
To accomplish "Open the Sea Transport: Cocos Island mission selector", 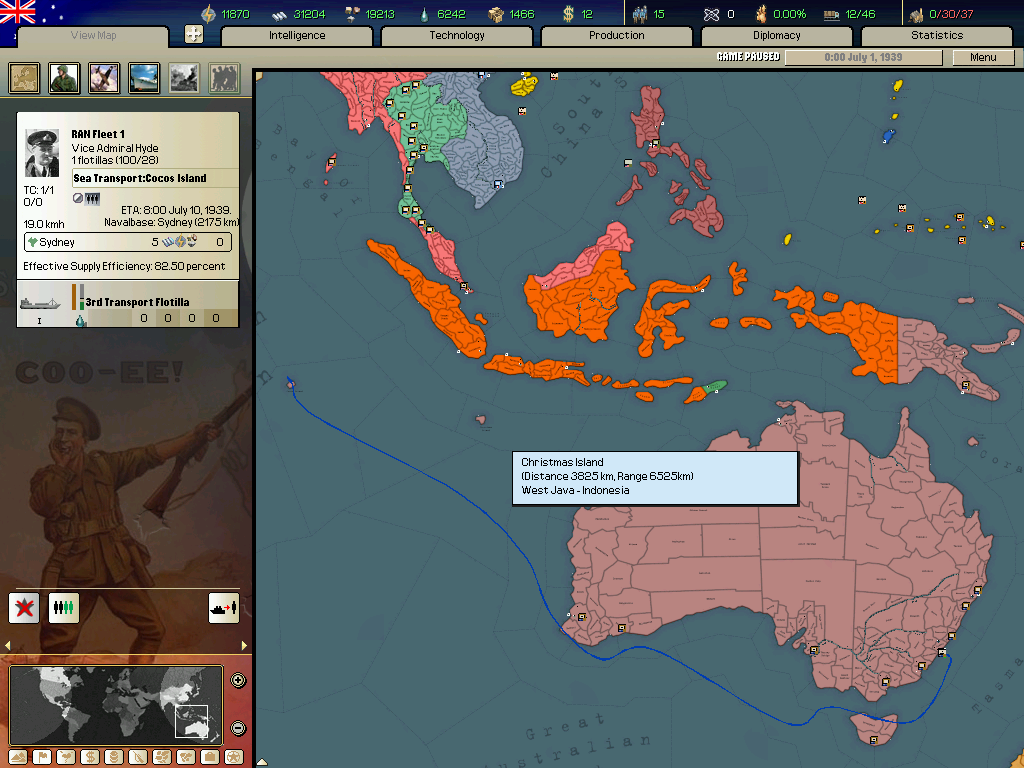I will (140, 178).
